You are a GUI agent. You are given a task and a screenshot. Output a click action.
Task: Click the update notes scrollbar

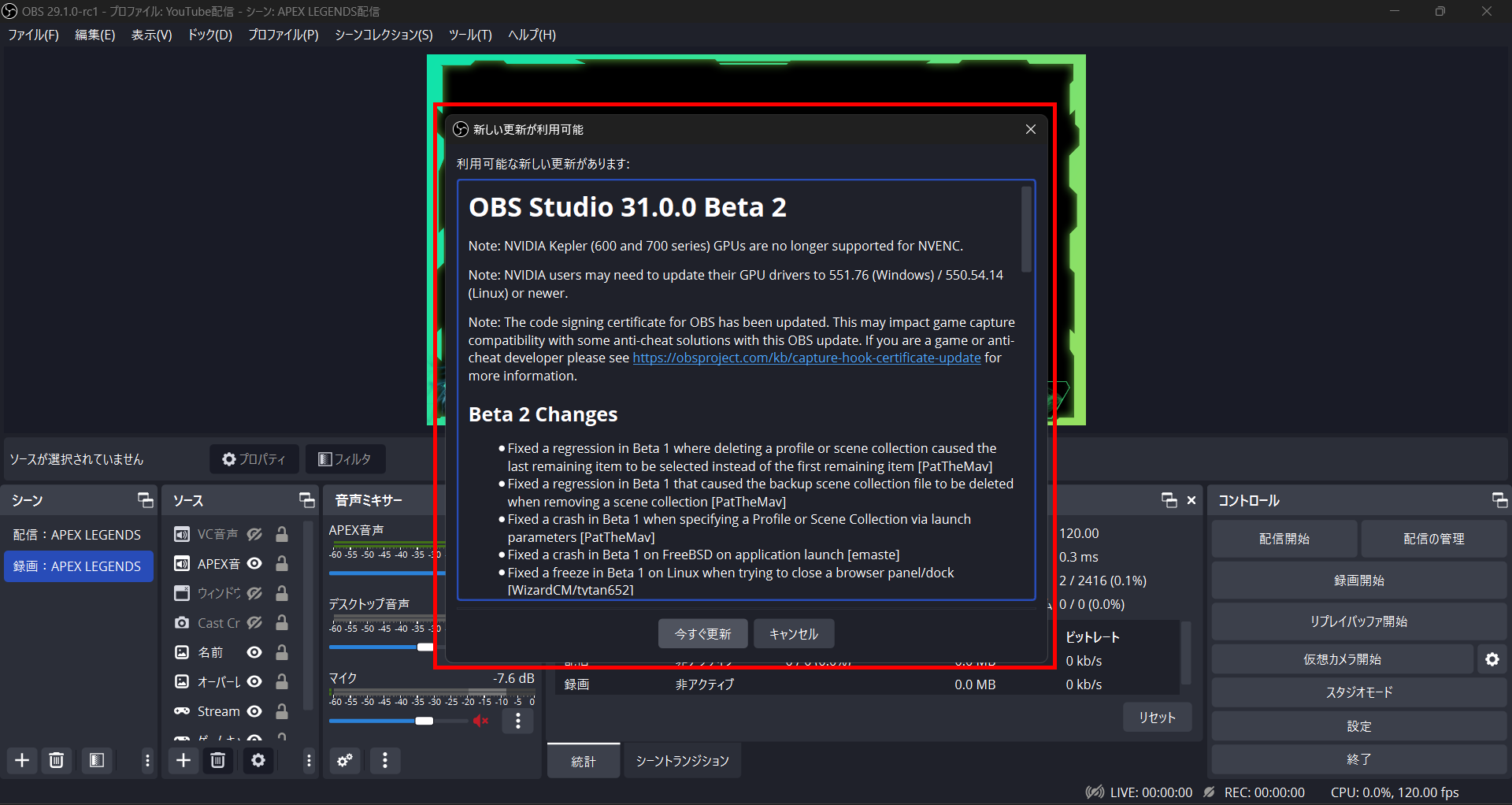(1025, 229)
